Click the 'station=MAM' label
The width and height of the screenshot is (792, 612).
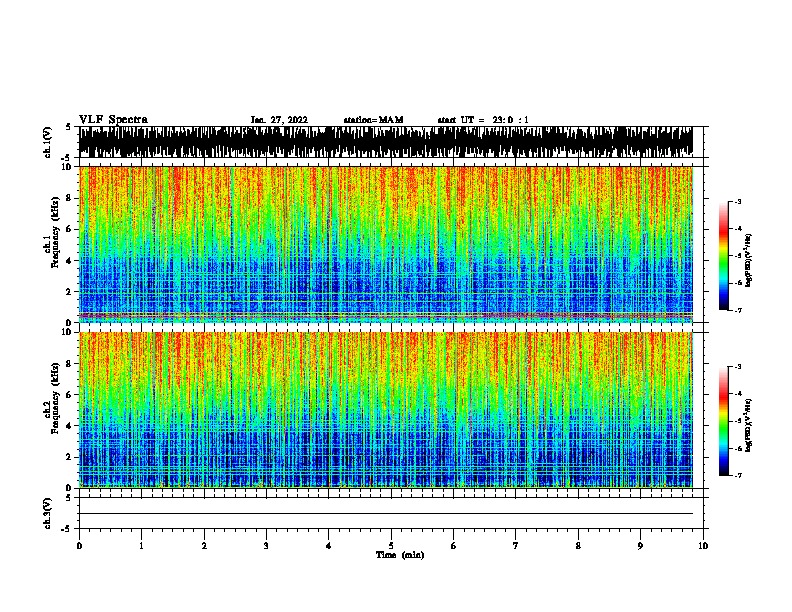374,120
